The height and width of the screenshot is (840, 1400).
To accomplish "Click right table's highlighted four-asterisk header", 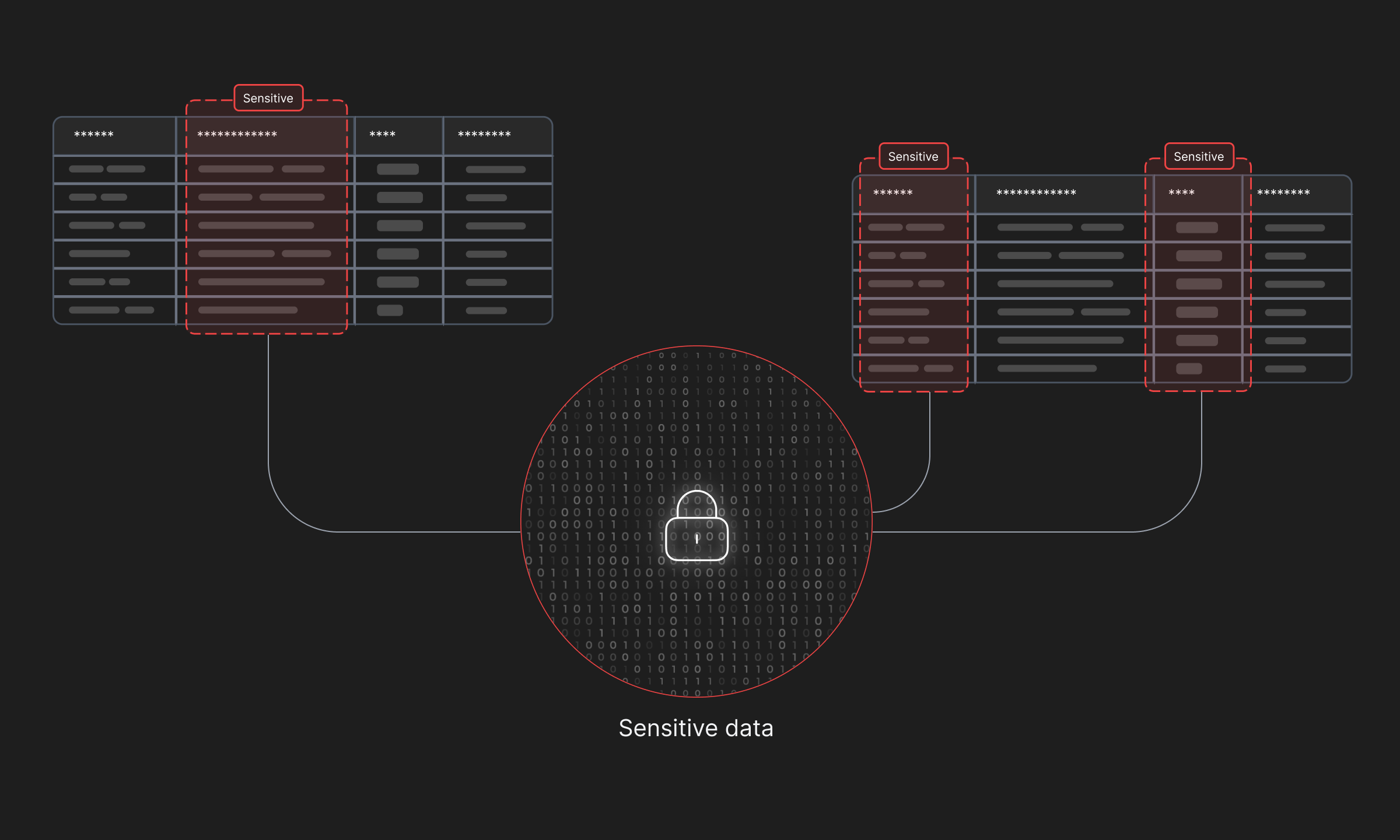I will [1182, 193].
